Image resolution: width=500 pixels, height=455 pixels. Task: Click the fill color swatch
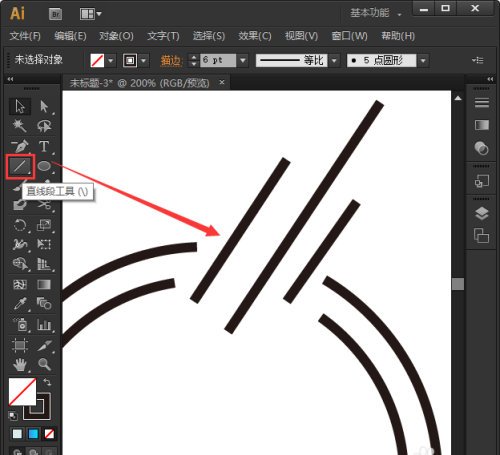pyautogui.click(x=22, y=391)
